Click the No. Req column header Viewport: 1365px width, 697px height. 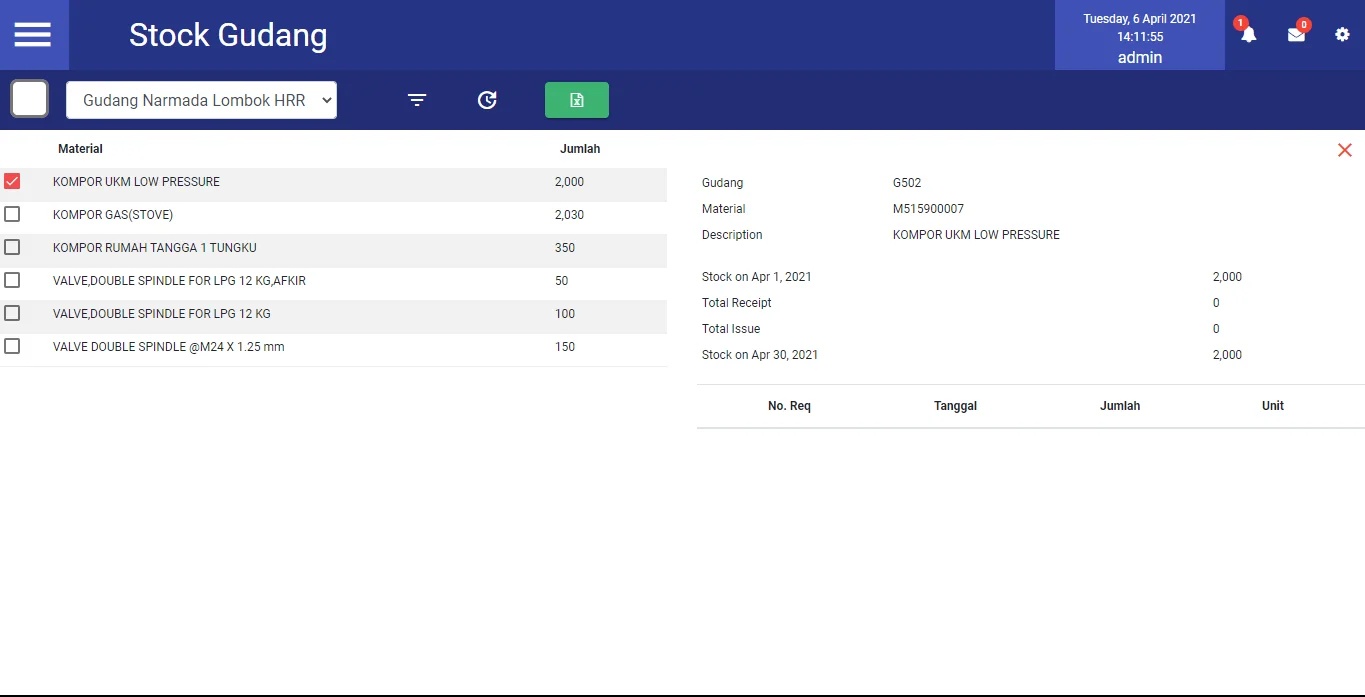(789, 406)
